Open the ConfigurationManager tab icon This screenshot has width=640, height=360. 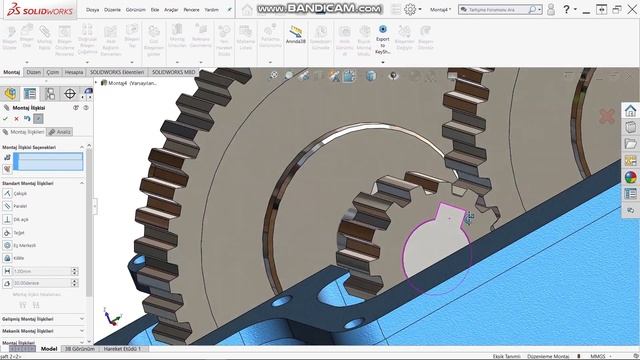coord(50,93)
